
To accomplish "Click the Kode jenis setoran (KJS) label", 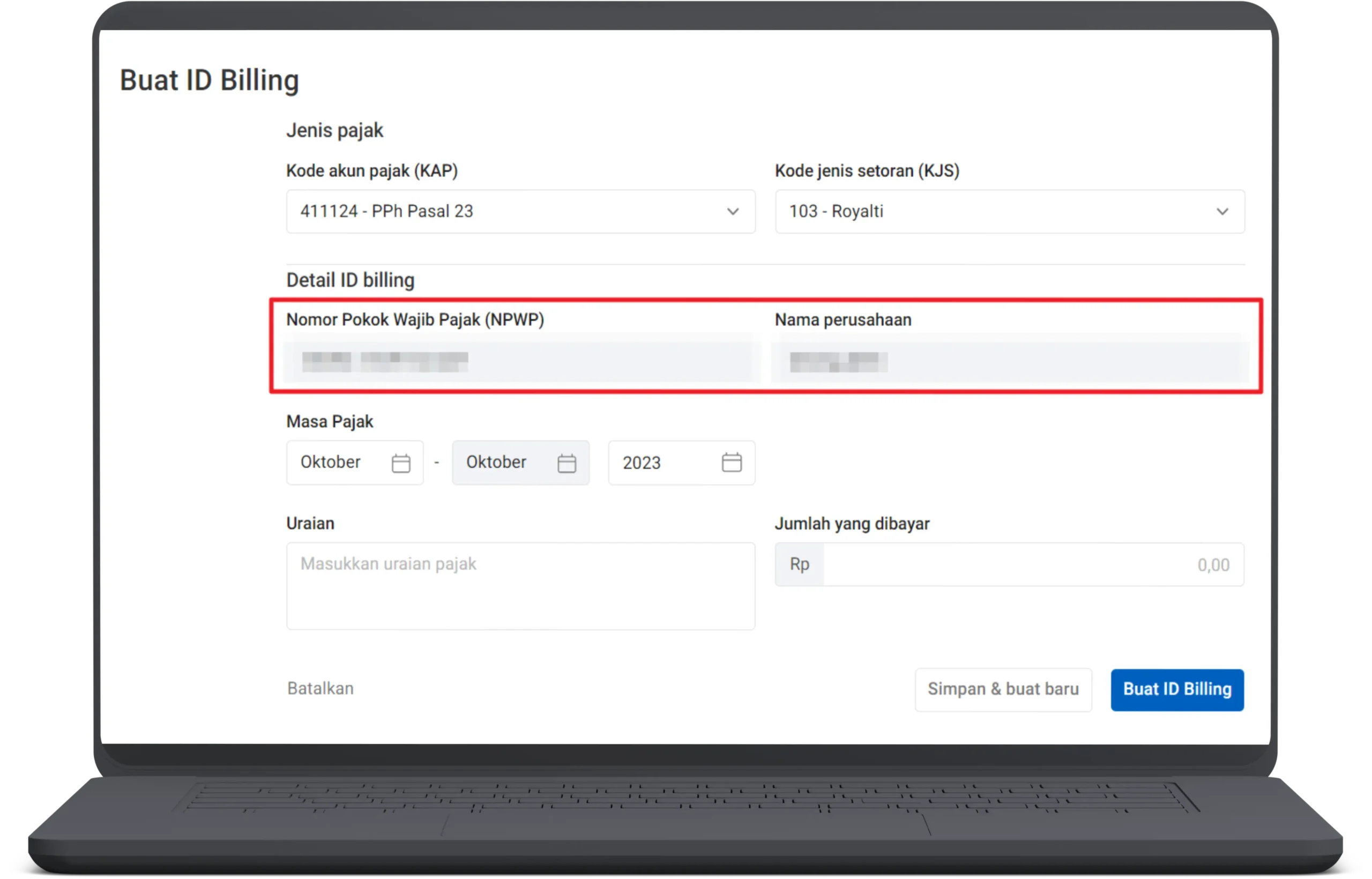I will 867,170.
